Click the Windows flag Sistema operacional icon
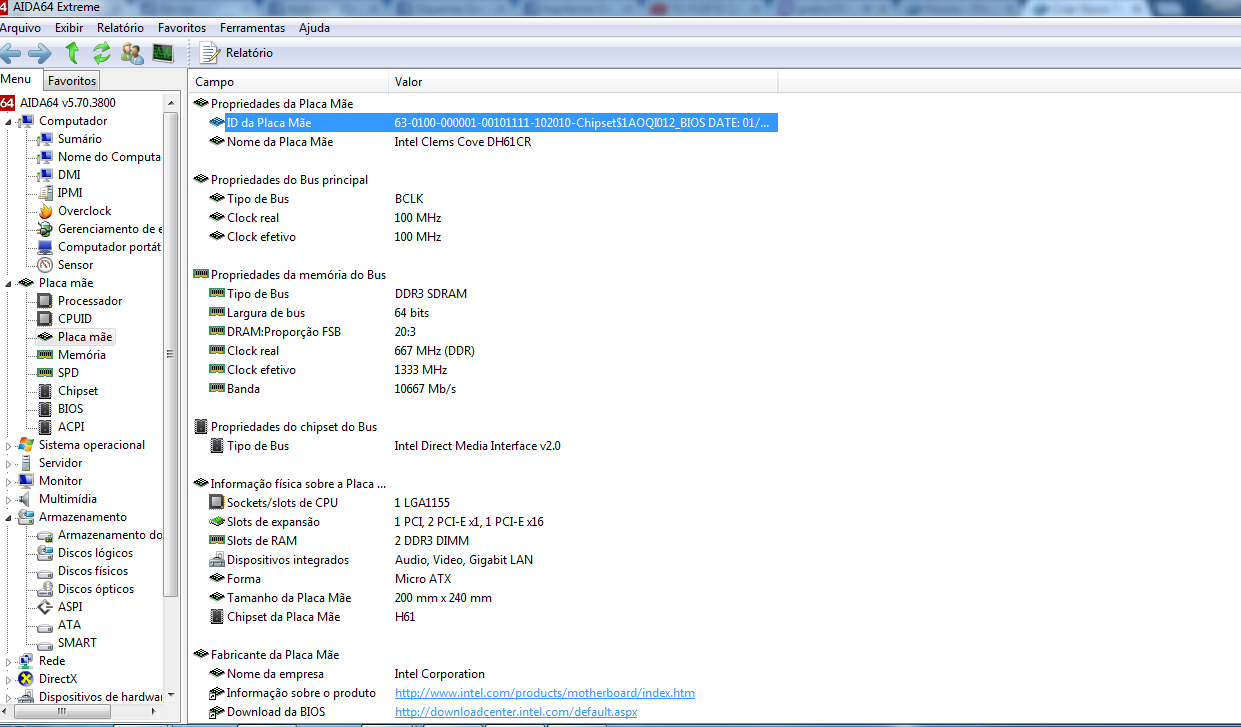Viewport: 1241px width, 727px height. coord(26,445)
